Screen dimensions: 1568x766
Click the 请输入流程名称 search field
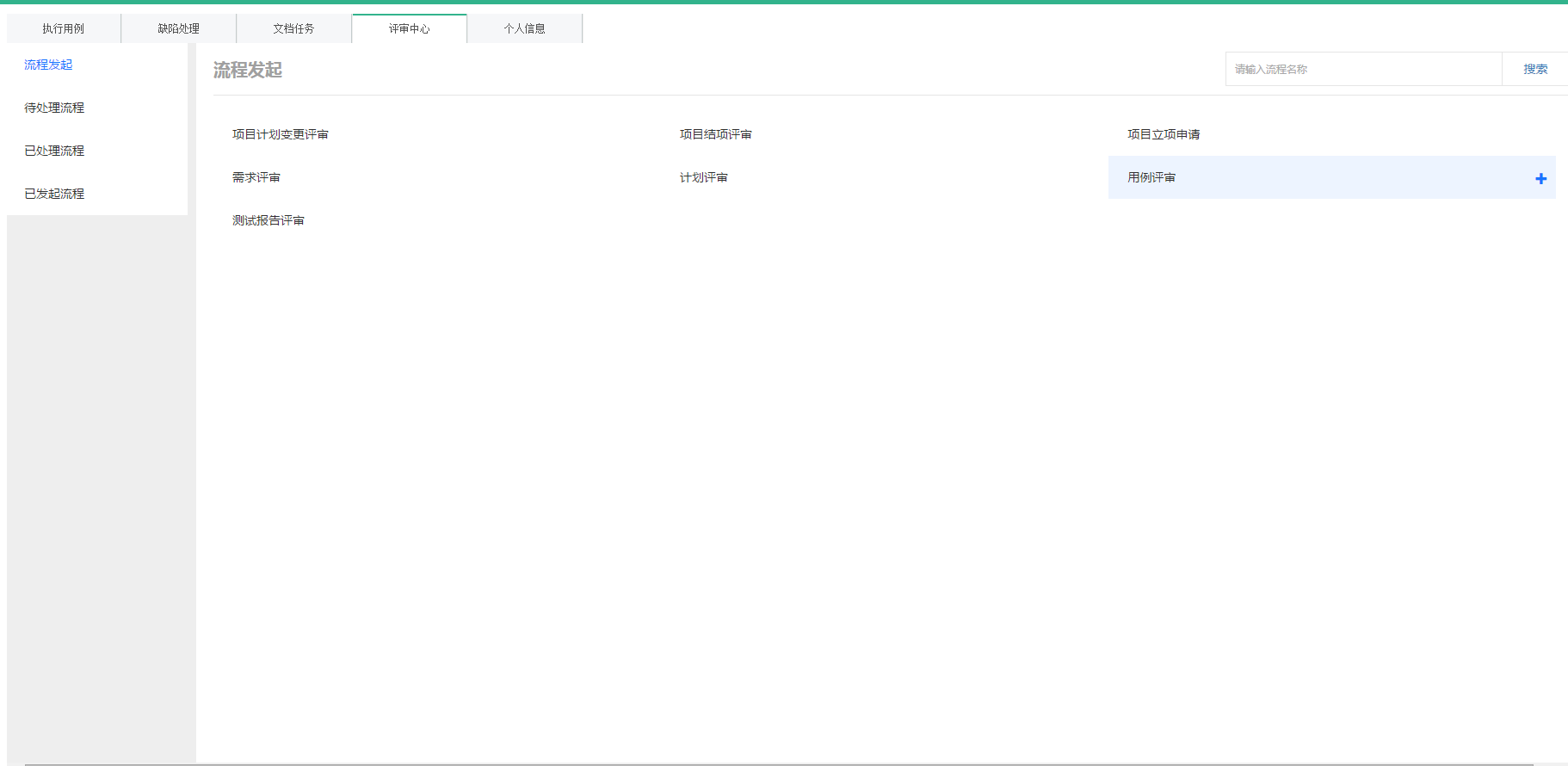click(x=1363, y=69)
